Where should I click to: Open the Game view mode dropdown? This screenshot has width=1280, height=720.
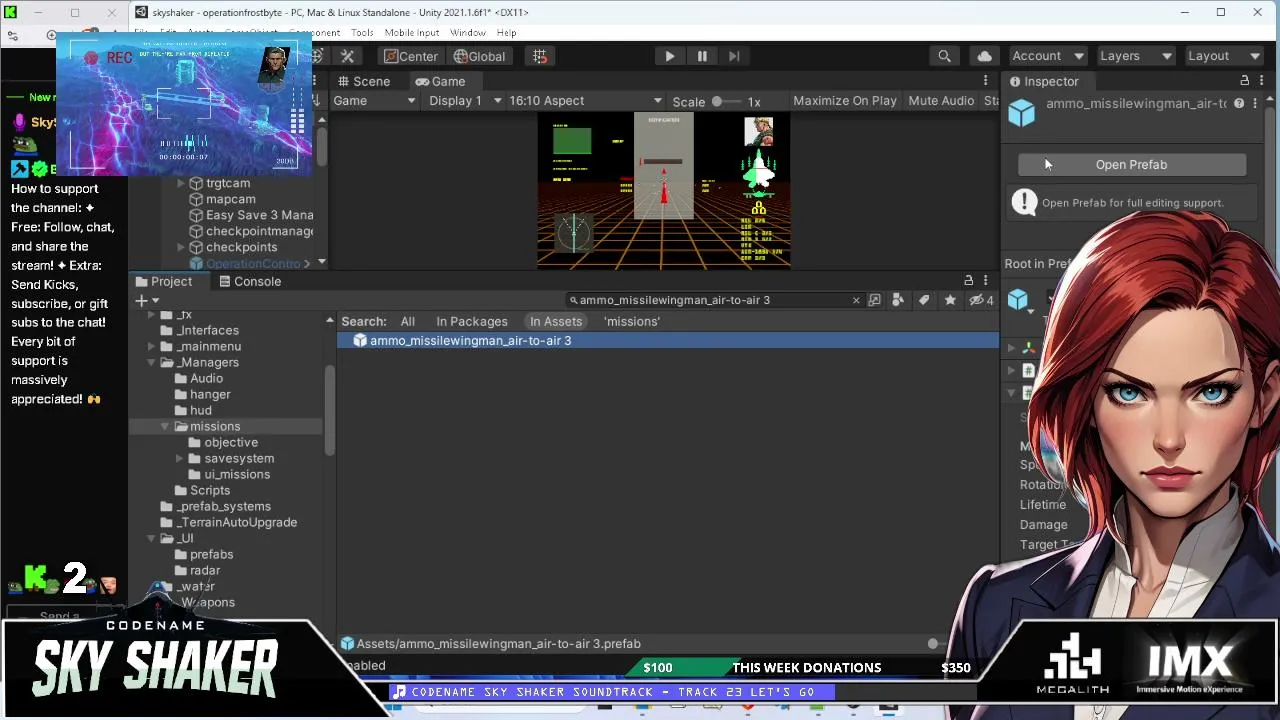(x=374, y=101)
